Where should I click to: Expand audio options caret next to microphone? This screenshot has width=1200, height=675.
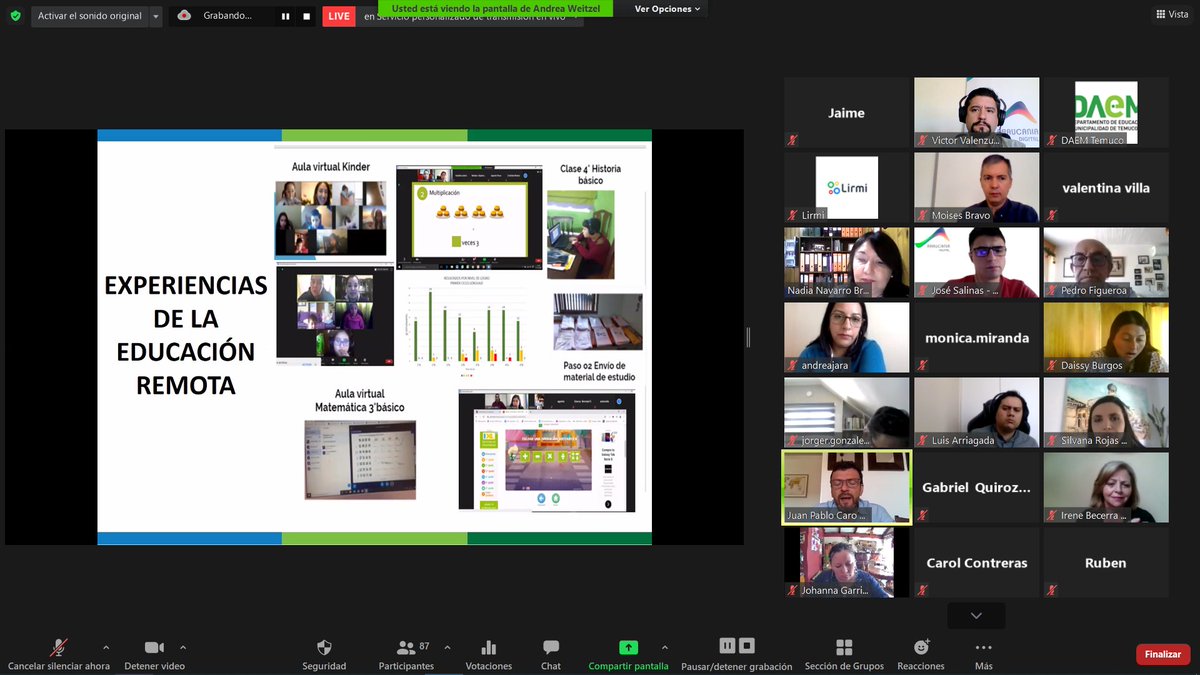(x=106, y=647)
